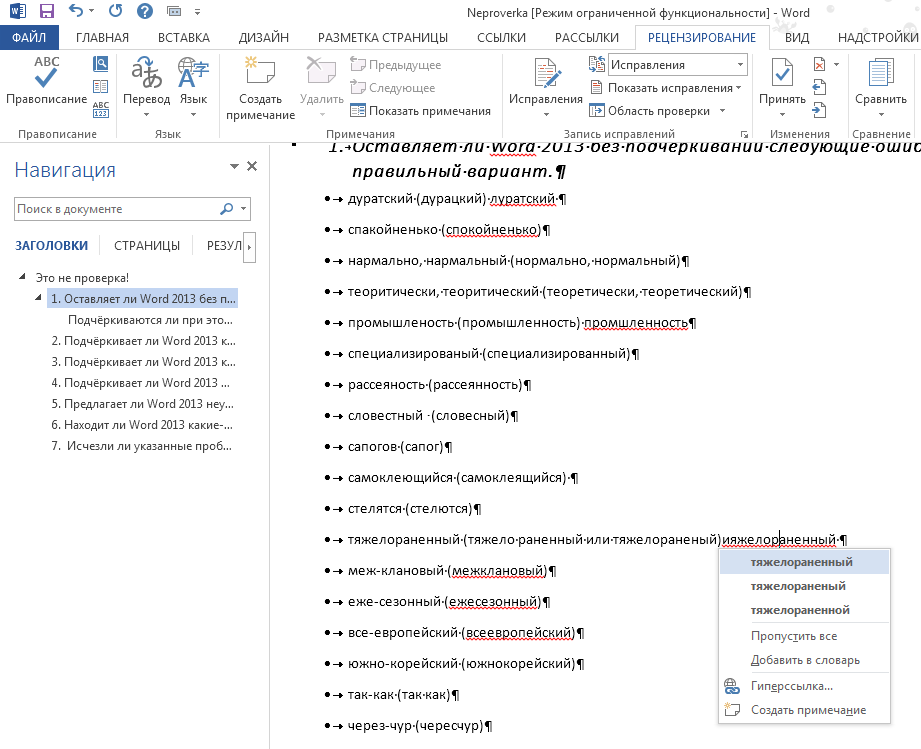Viewport: 921px width, 749px height.
Task: Open the ФАЙЛ tab
Action: coord(29,38)
